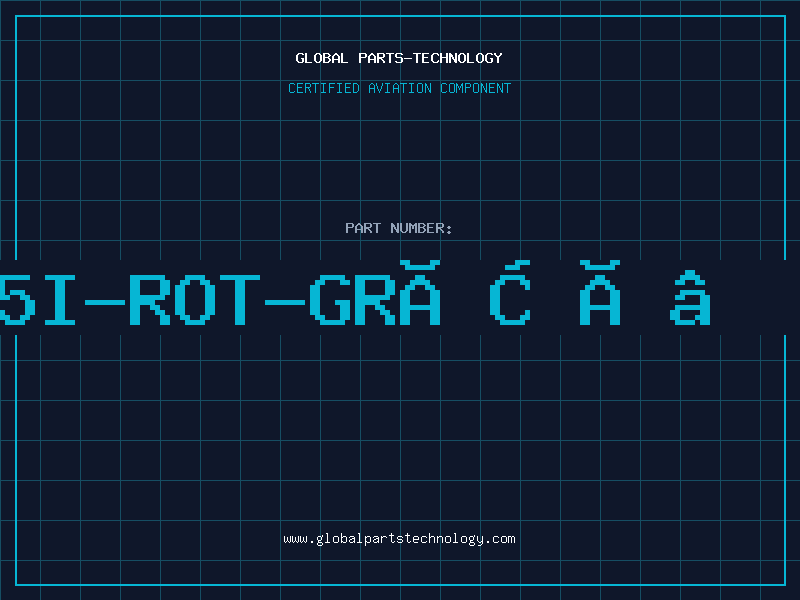Click the part number text beginning 5I-ROT-GR
The image size is (800, 600).
coord(355,294)
